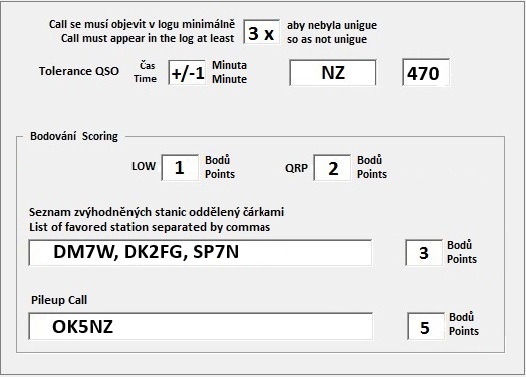The width and height of the screenshot is (526, 377).
Task: Click the 'QRP' label
Action: (x=296, y=168)
